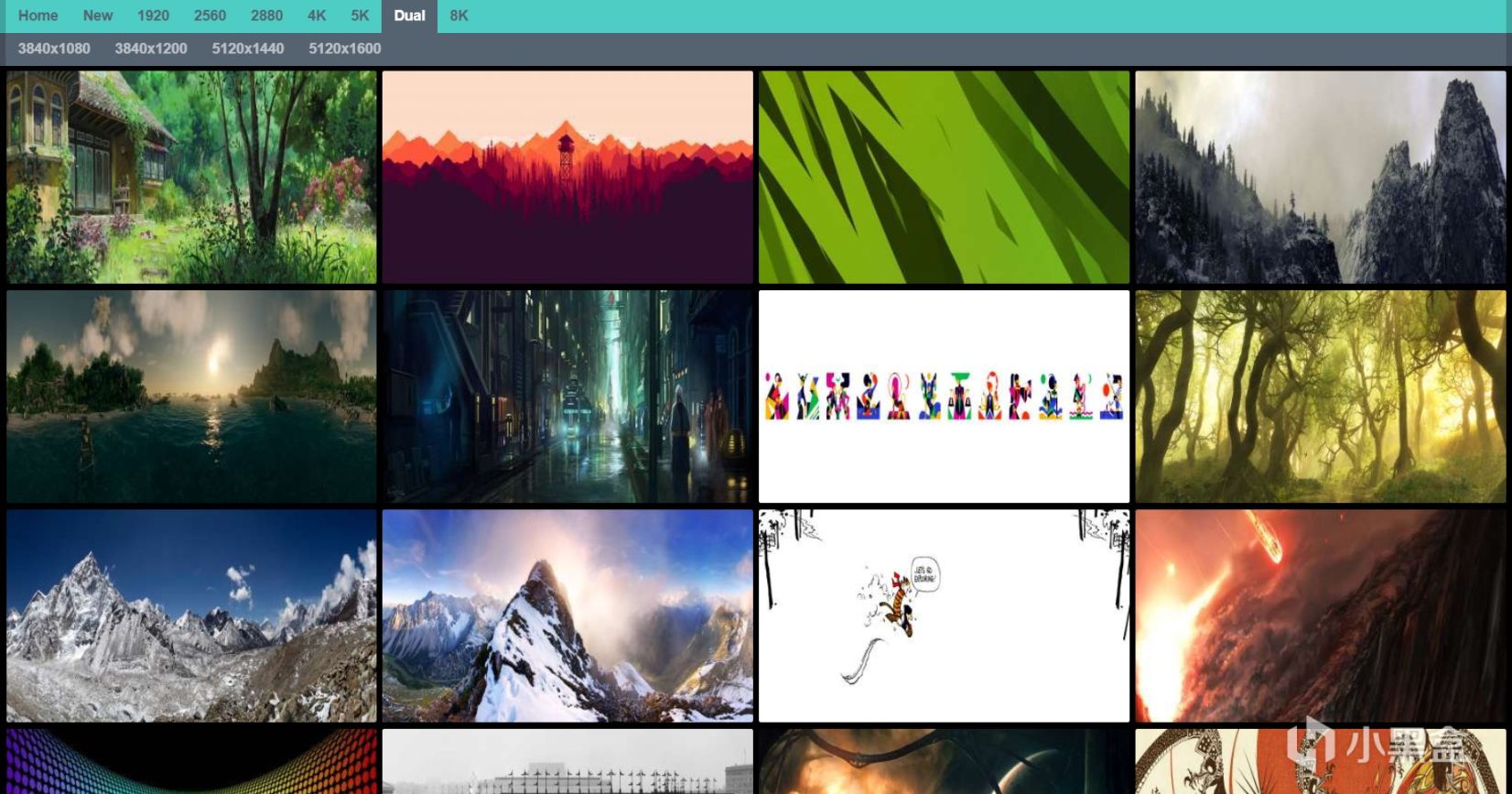Image resolution: width=1512 pixels, height=794 pixels.
Task: View the black and white building wallpaper
Action: 567,761
